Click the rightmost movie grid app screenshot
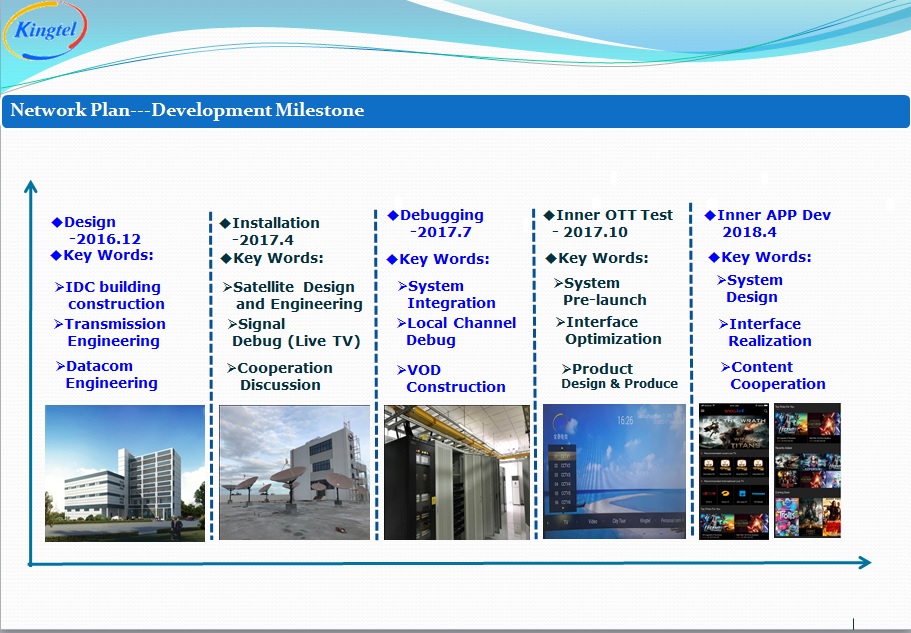Viewport: 911px width, 633px height. pyautogui.click(x=821, y=470)
